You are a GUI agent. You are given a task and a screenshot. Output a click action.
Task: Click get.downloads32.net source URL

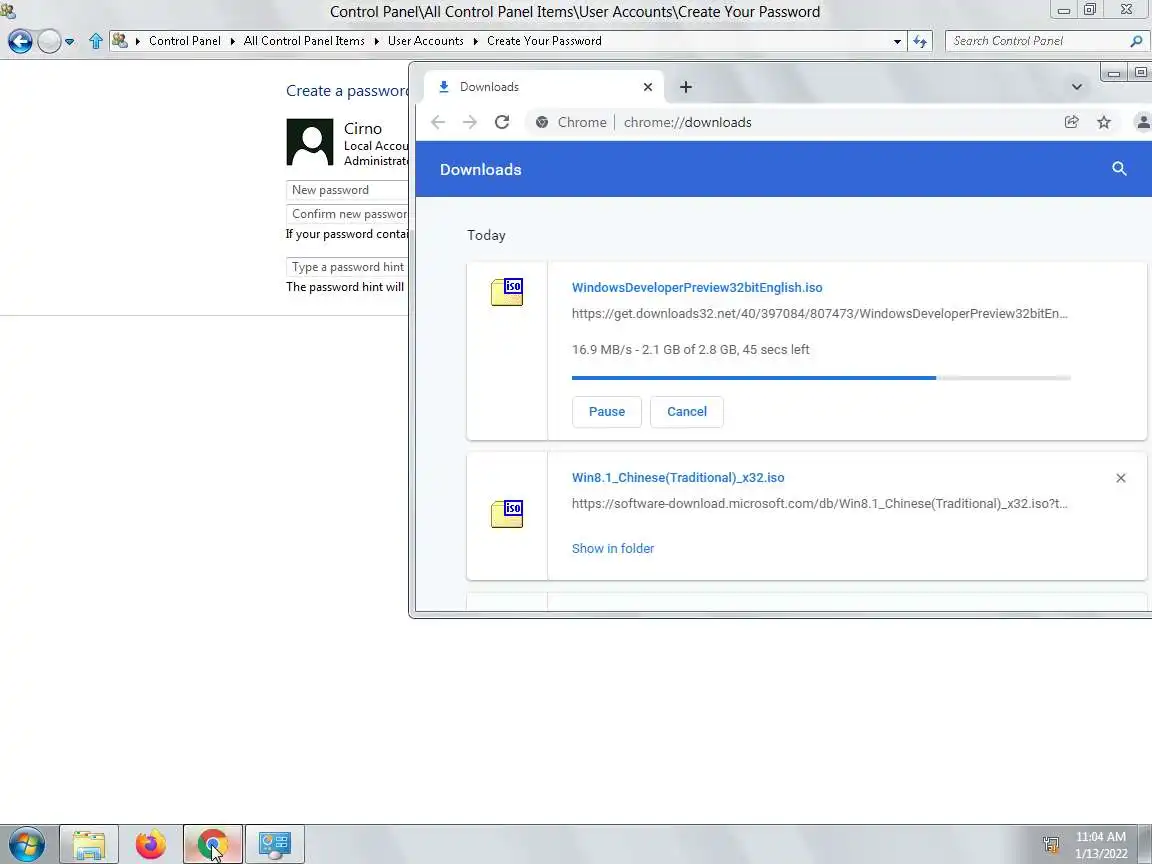pos(819,314)
